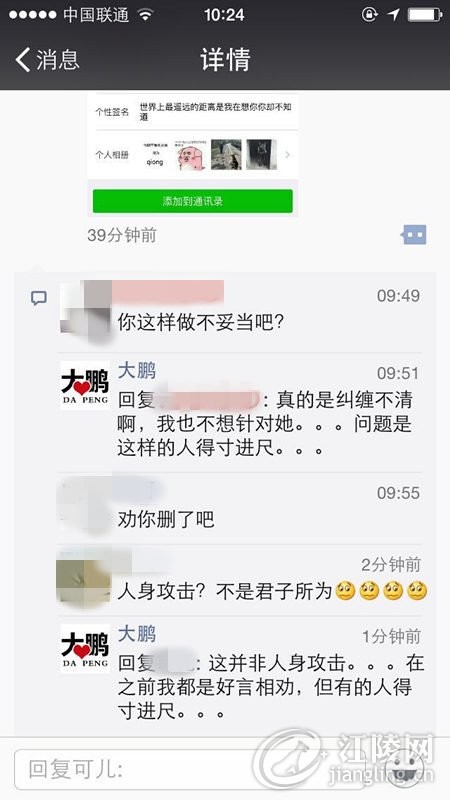Tap the emoji smiley in reply box
The width and height of the screenshot is (450, 800).
point(406,766)
